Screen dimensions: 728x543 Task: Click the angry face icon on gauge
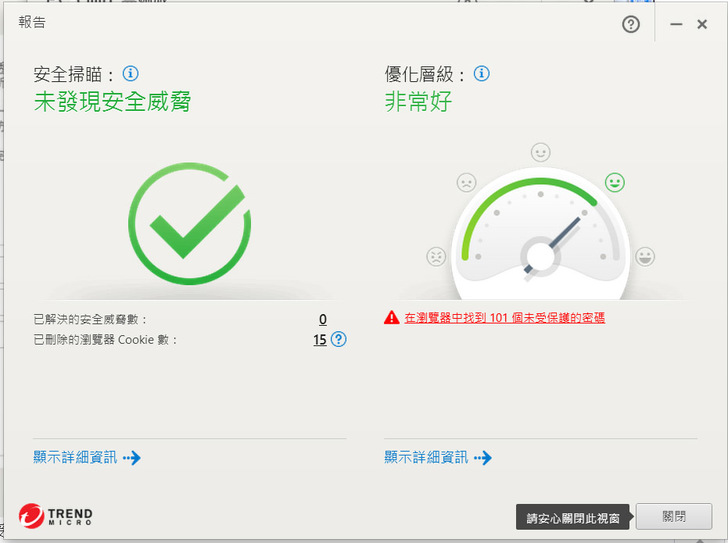click(436, 256)
